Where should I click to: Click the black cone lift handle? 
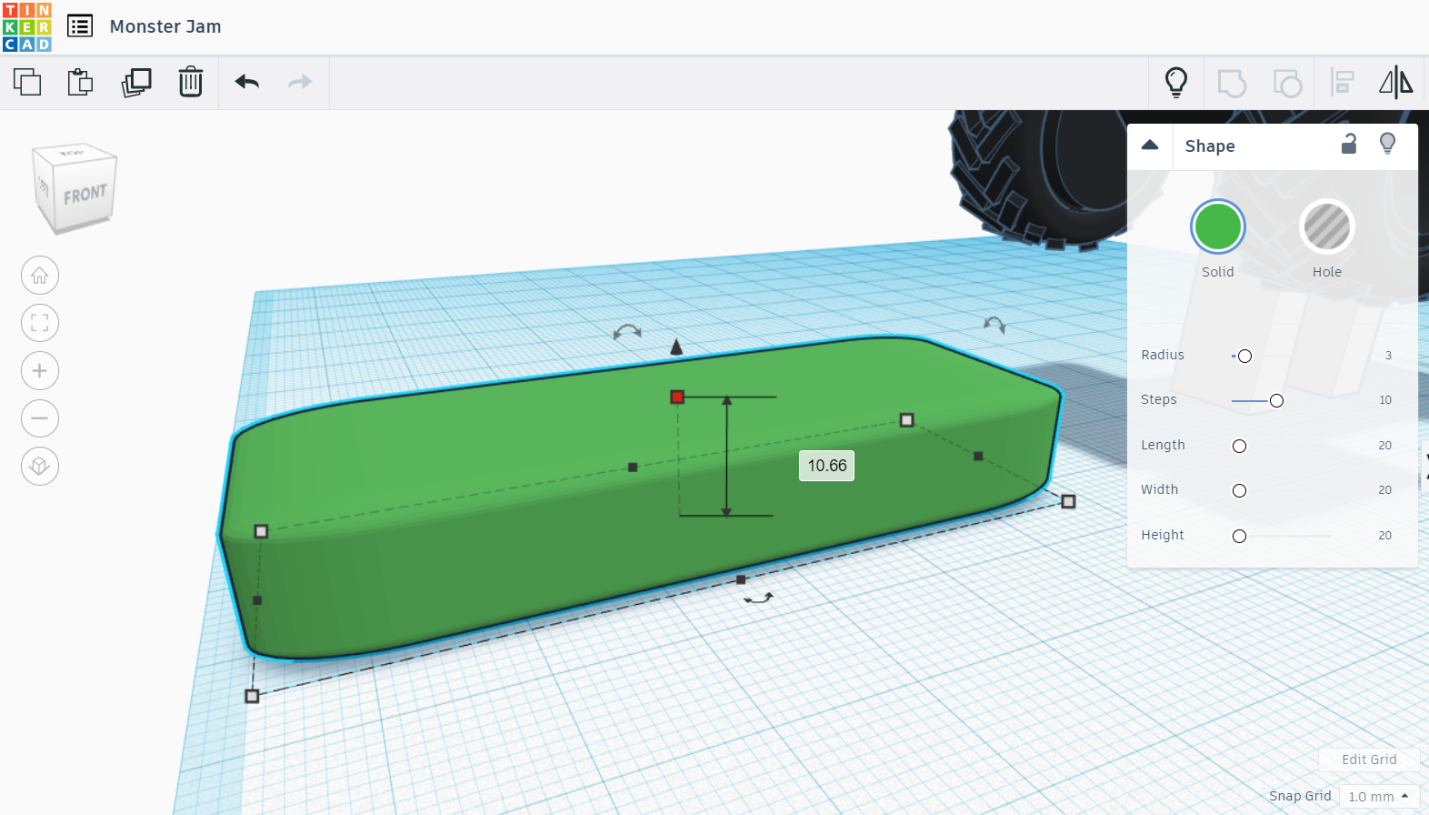coord(677,347)
